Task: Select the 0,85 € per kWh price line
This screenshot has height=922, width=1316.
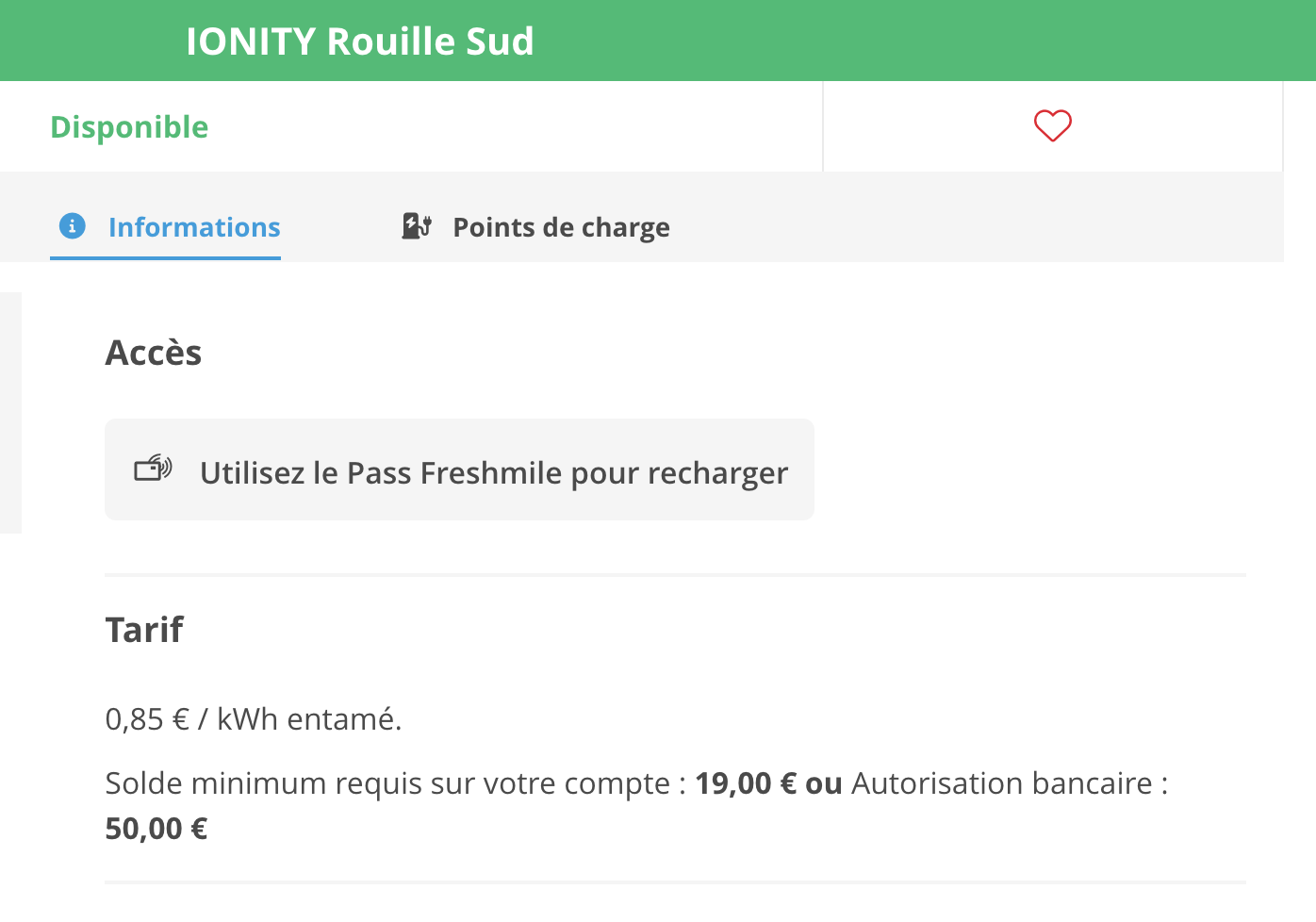Action: [254, 719]
